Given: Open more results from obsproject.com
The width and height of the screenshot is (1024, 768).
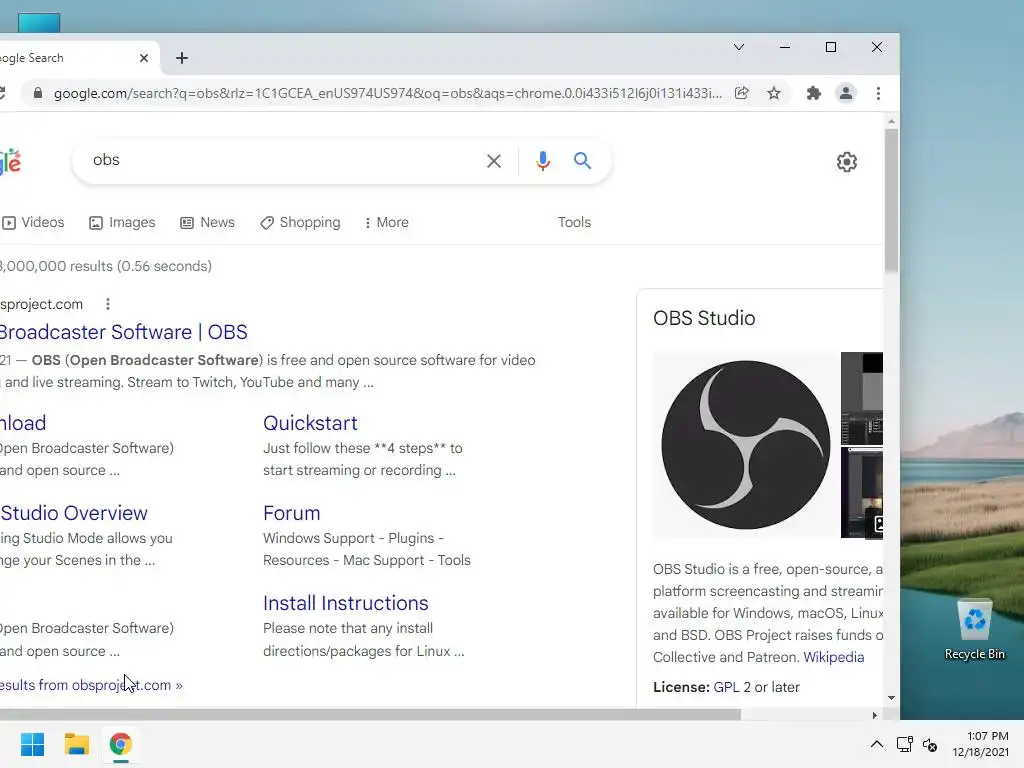Looking at the screenshot, I should pos(91,685).
